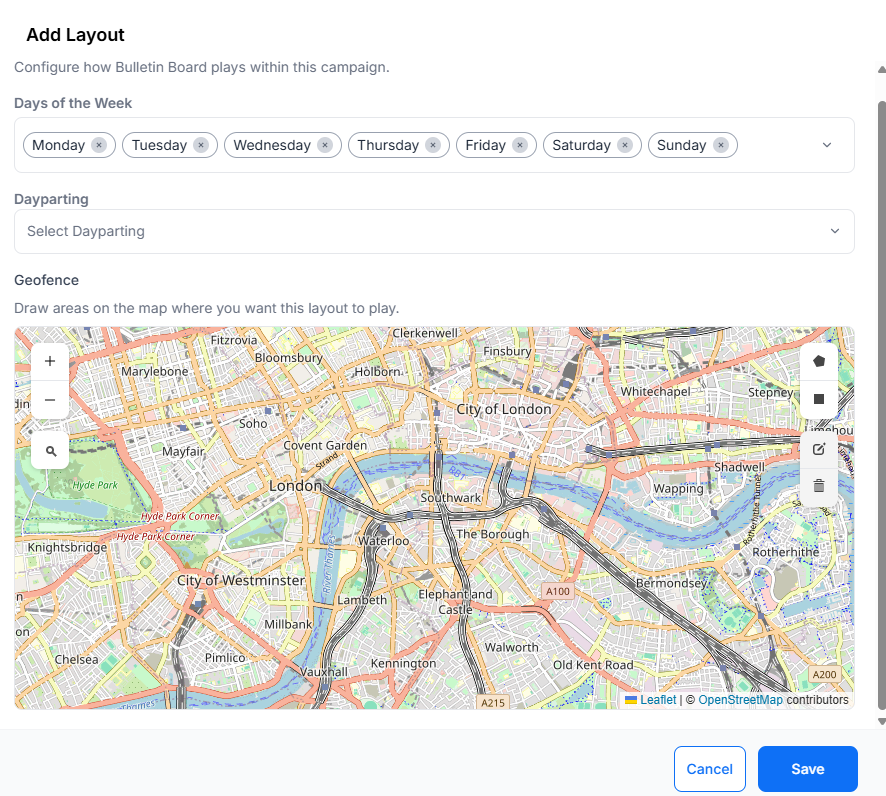The height and width of the screenshot is (796, 886).
Task: Cancel the Add Layout dialog
Action: (710, 769)
